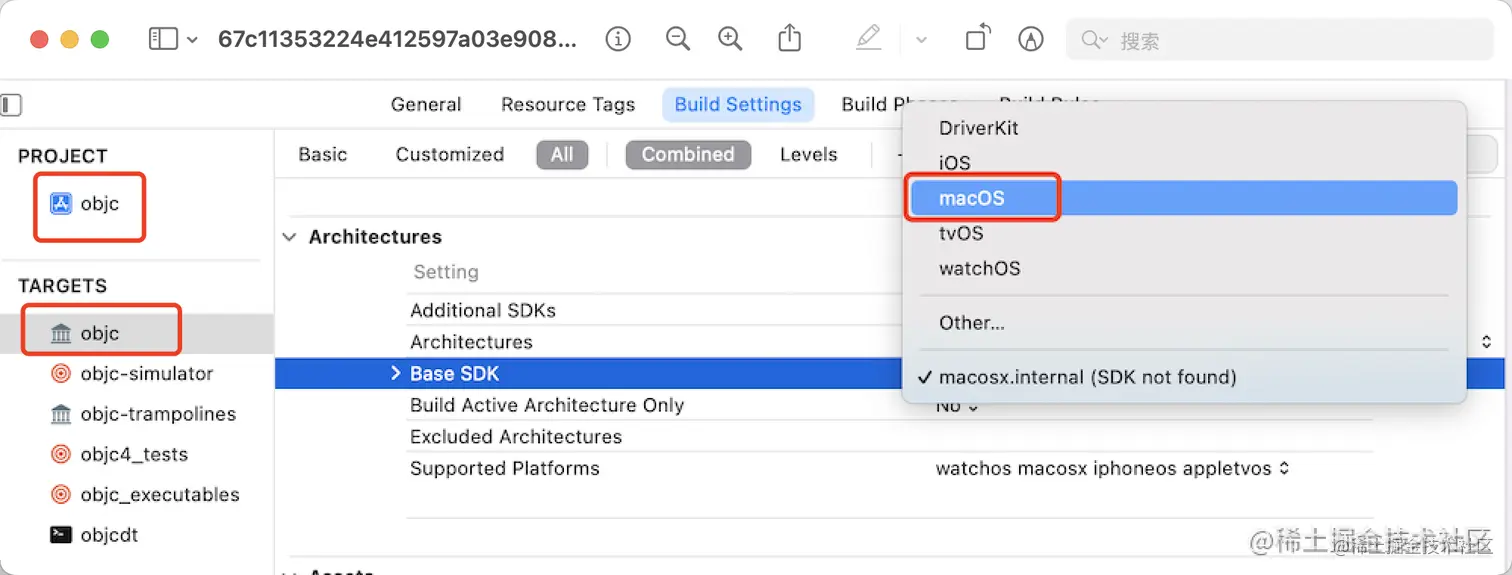The width and height of the screenshot is (1512, 575).
Task: Choose Other... in the SDK menu
Action: point(971,323)
